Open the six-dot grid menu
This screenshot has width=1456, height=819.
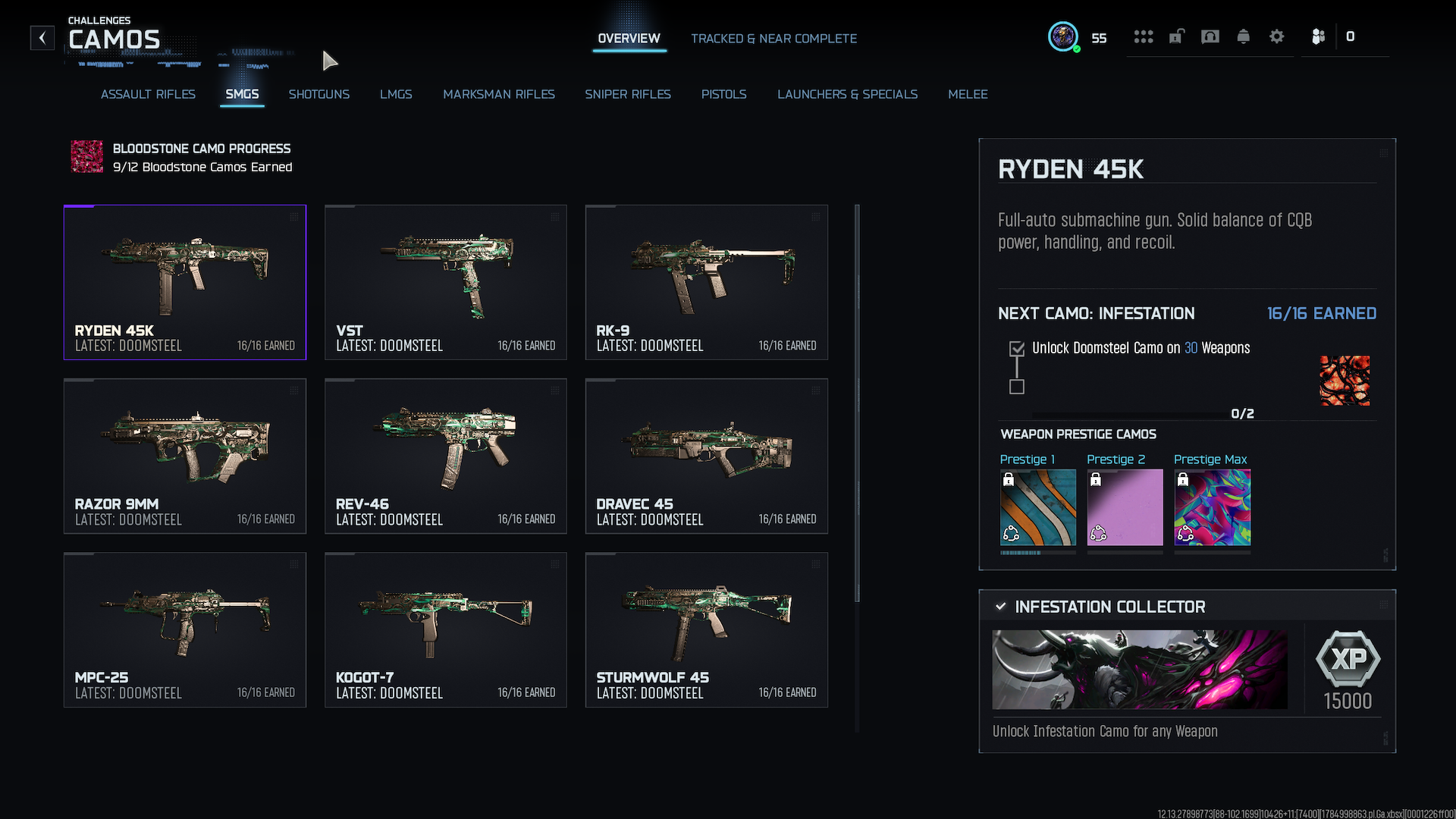click(1144, 36)
